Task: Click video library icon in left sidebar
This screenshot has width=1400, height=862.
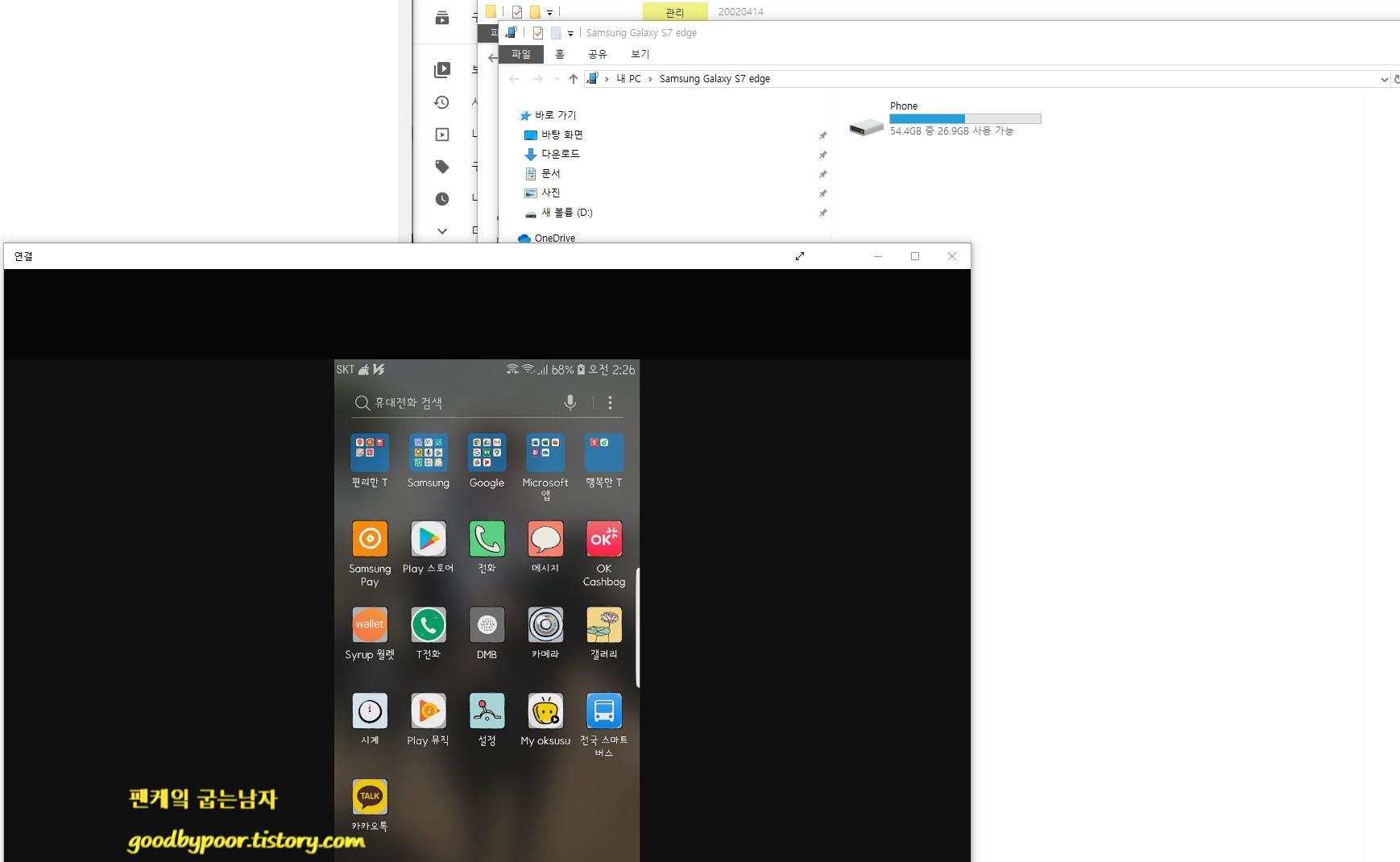Action: pos(442,70)
